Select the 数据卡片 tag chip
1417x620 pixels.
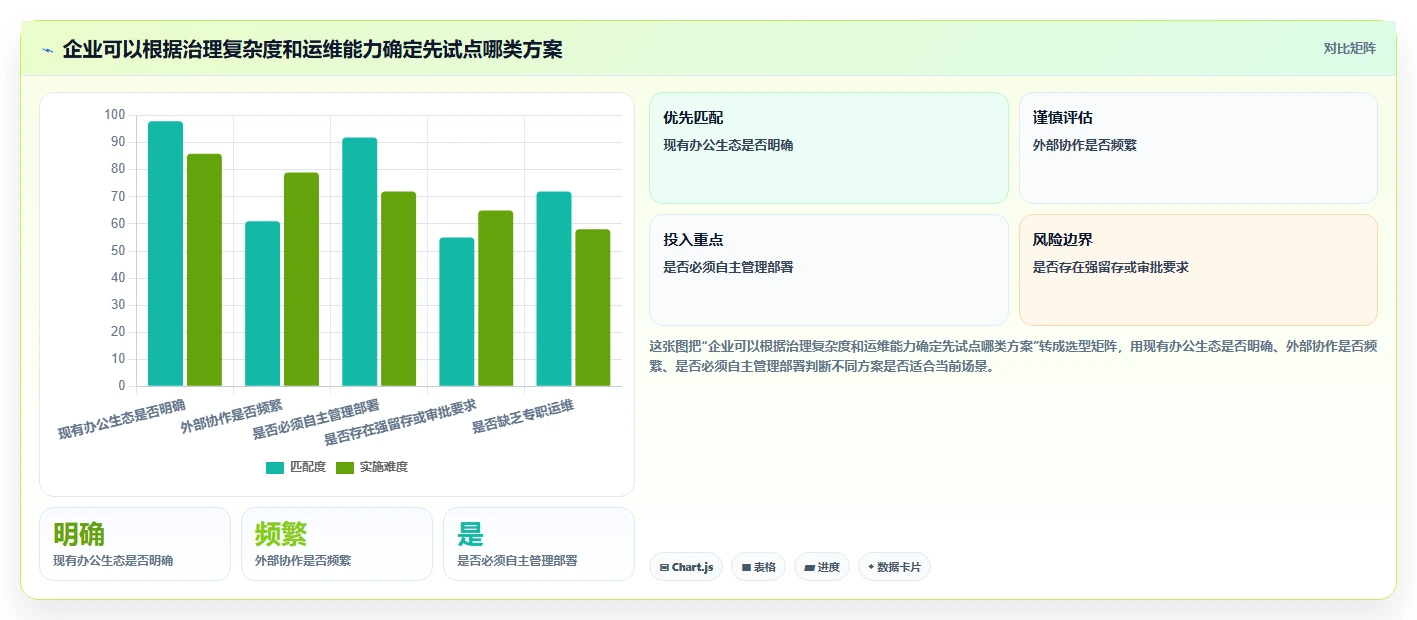coord(894,567)
